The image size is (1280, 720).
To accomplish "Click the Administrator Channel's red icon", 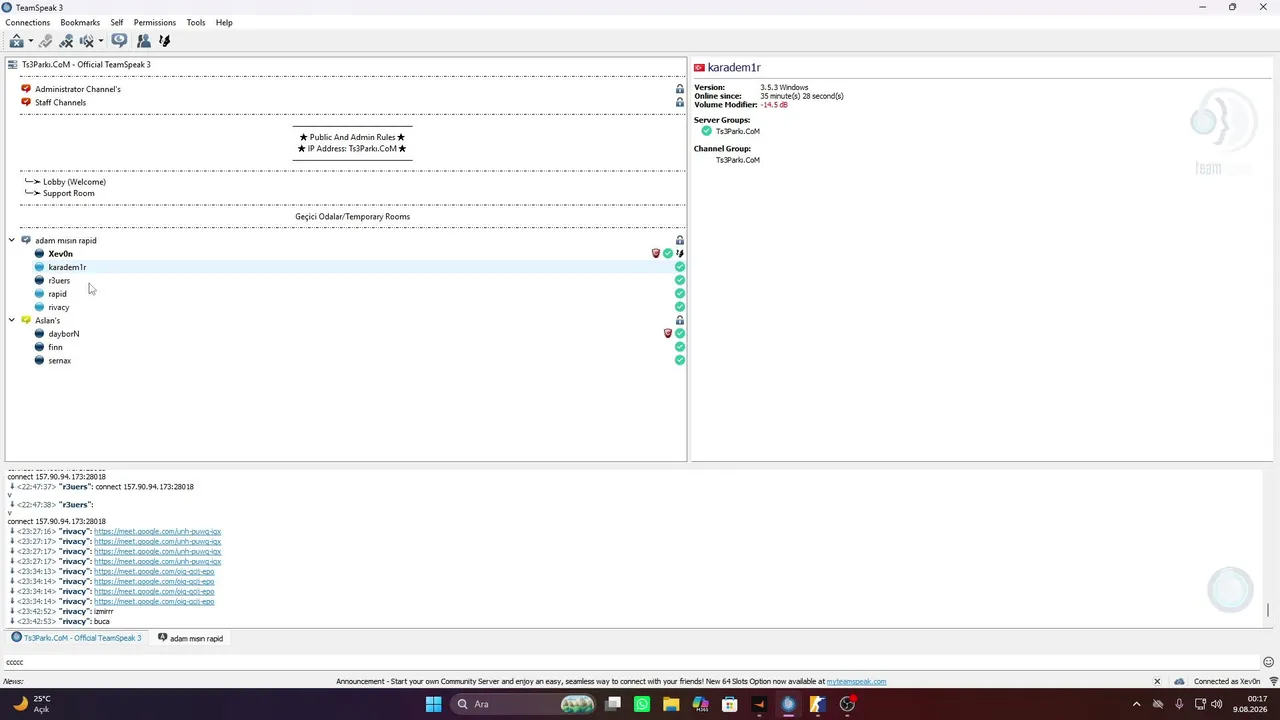I will [26, 89].
